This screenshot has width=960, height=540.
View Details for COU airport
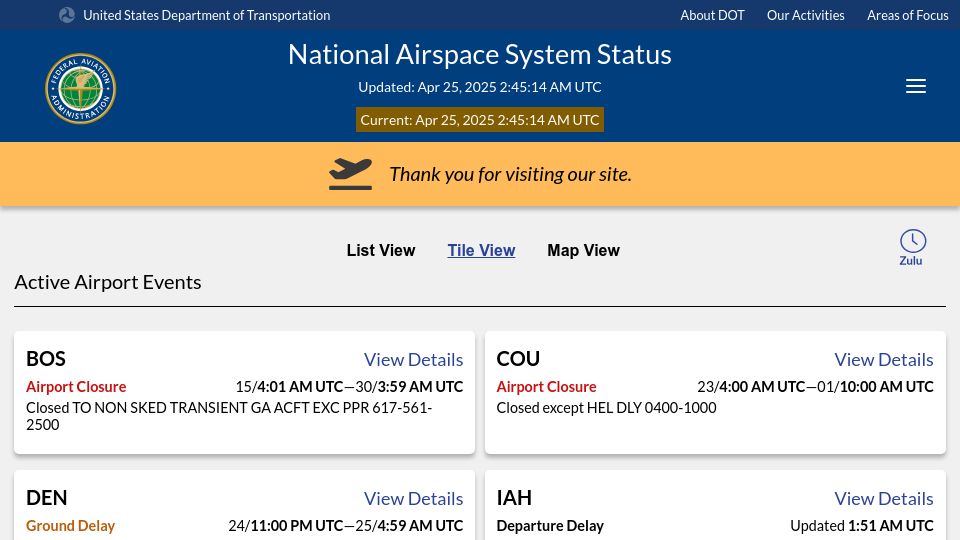[883, 359]
